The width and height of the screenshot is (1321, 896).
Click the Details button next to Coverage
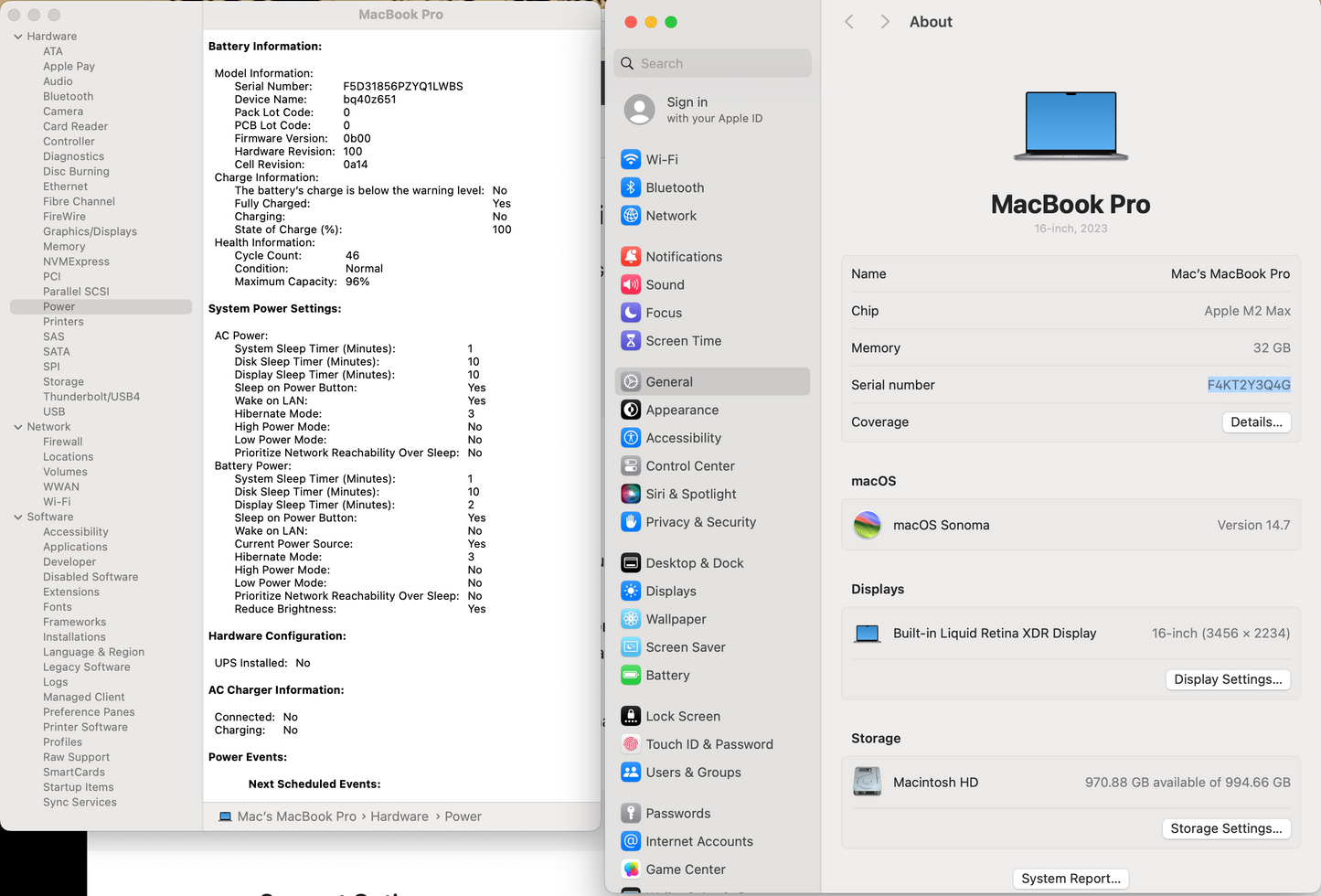coord(1256,421)
